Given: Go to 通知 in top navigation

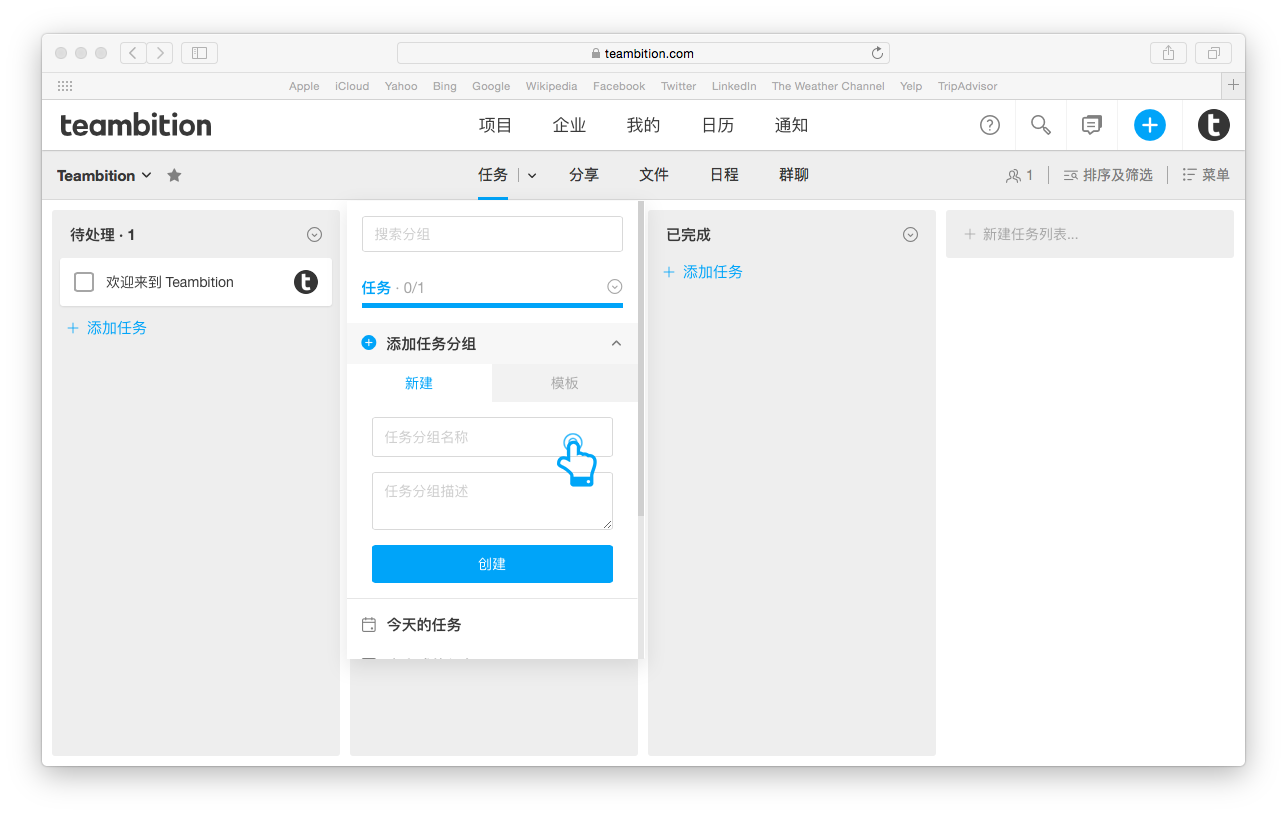Looking at the screenshot, I should coord(791,125).
